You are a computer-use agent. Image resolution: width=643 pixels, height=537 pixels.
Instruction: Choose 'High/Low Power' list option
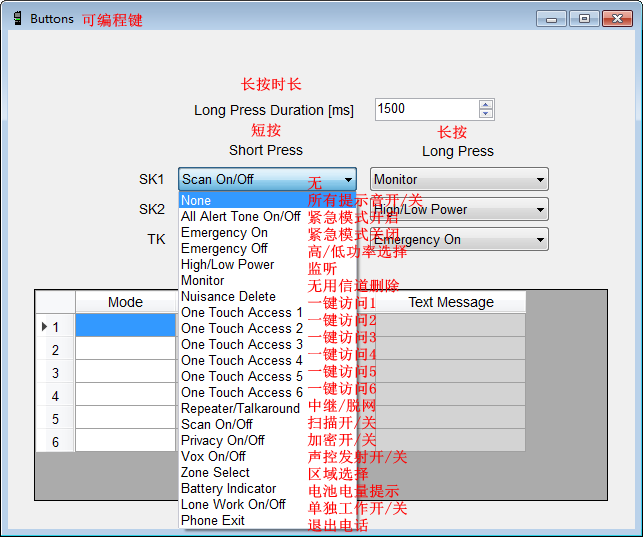(x=227, y=264)
